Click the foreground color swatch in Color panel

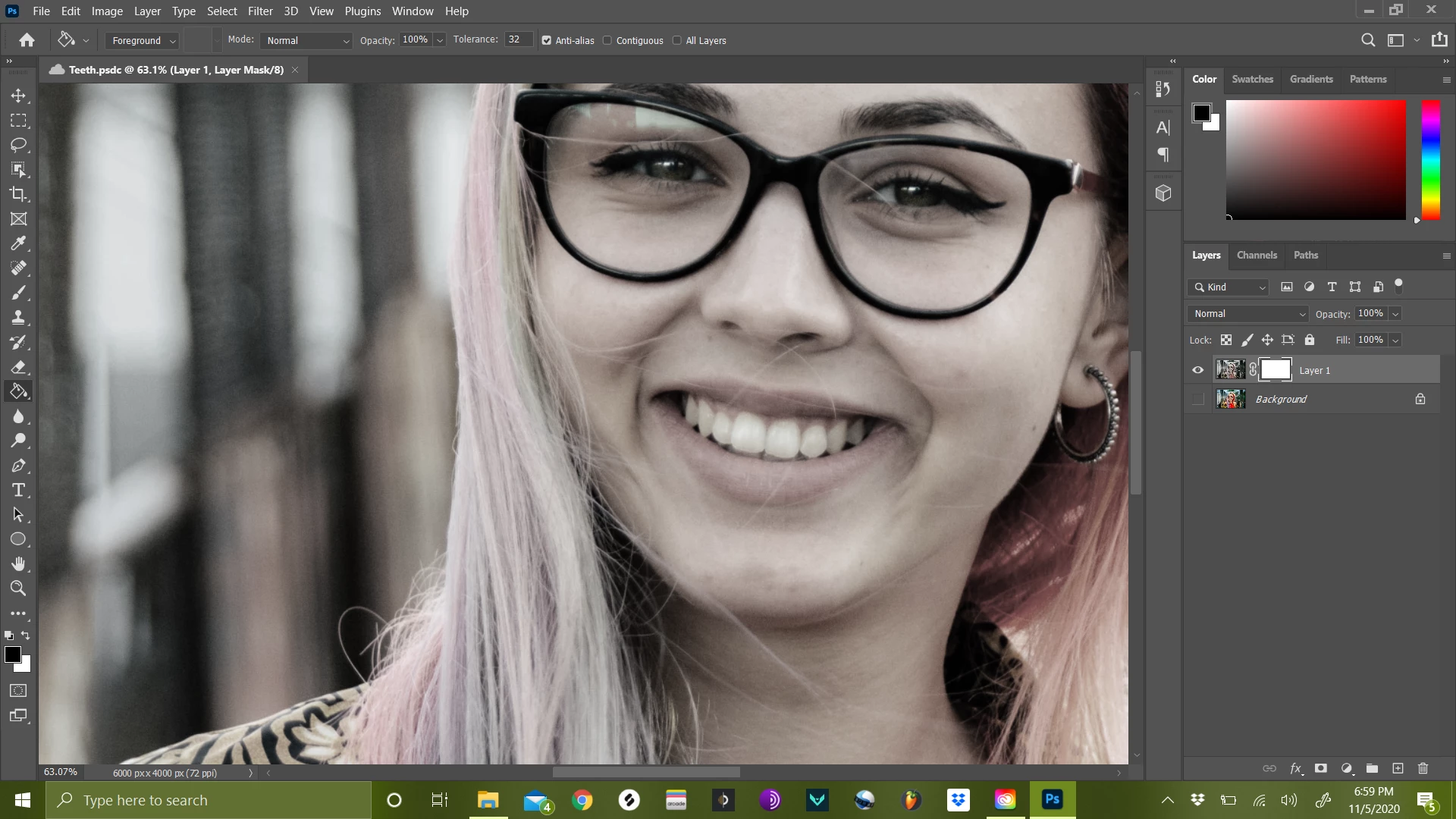1201,113
